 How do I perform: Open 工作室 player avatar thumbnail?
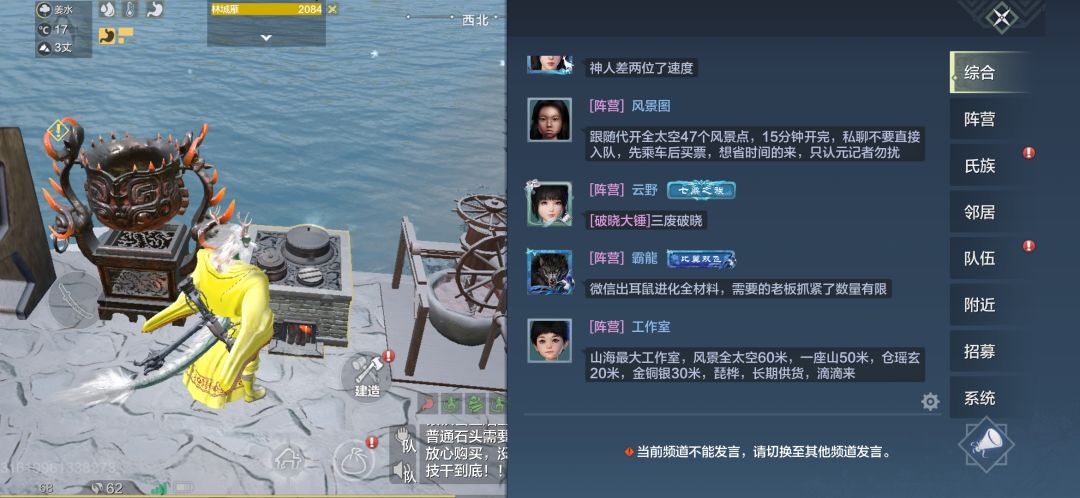tap(550, 340)
